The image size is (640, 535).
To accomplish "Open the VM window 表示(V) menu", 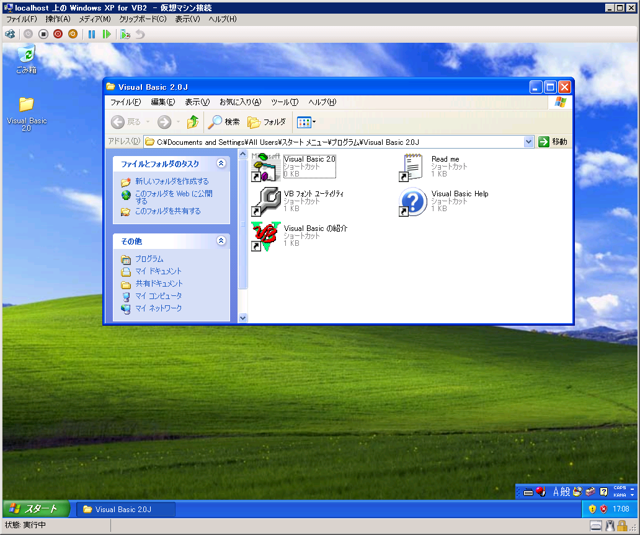I will (x=188, y=19).
